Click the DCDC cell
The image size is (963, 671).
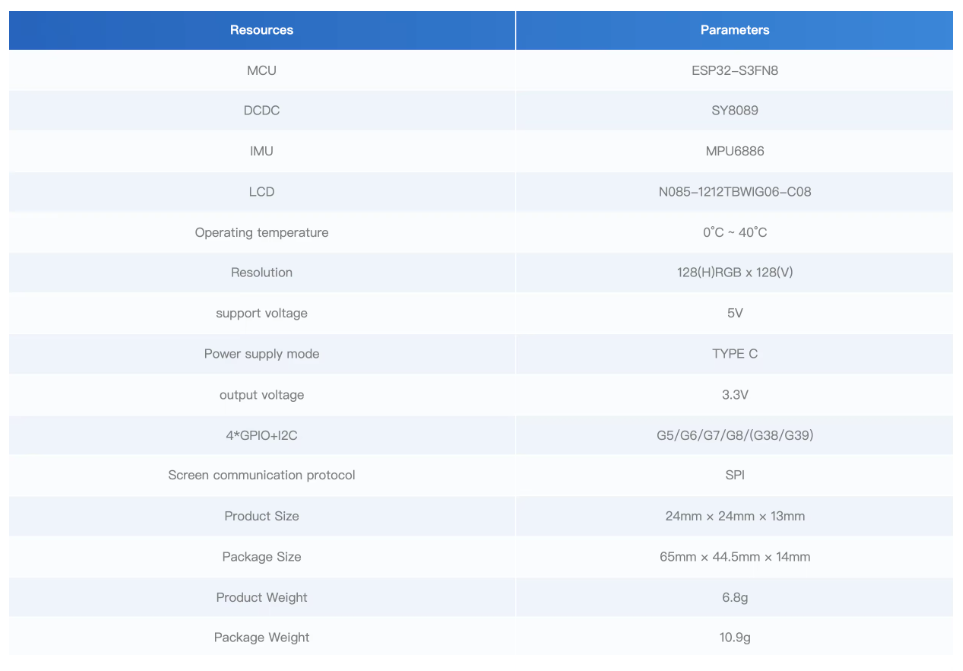coord(262,111)
